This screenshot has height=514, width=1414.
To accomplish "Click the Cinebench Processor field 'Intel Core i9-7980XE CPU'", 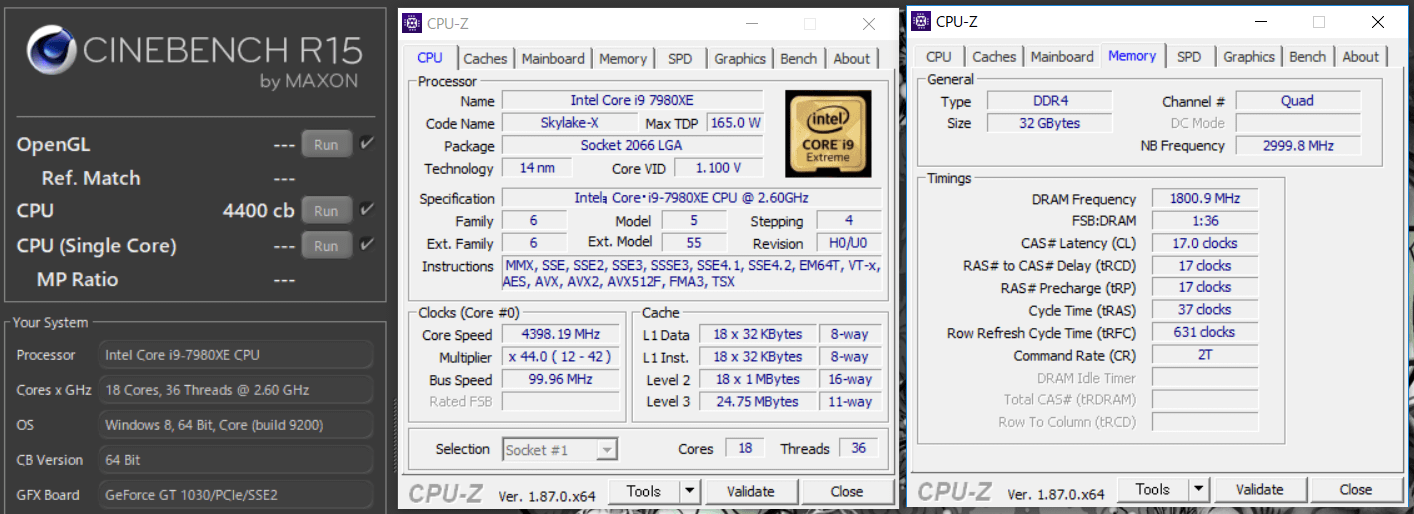I will click(236, 355).
